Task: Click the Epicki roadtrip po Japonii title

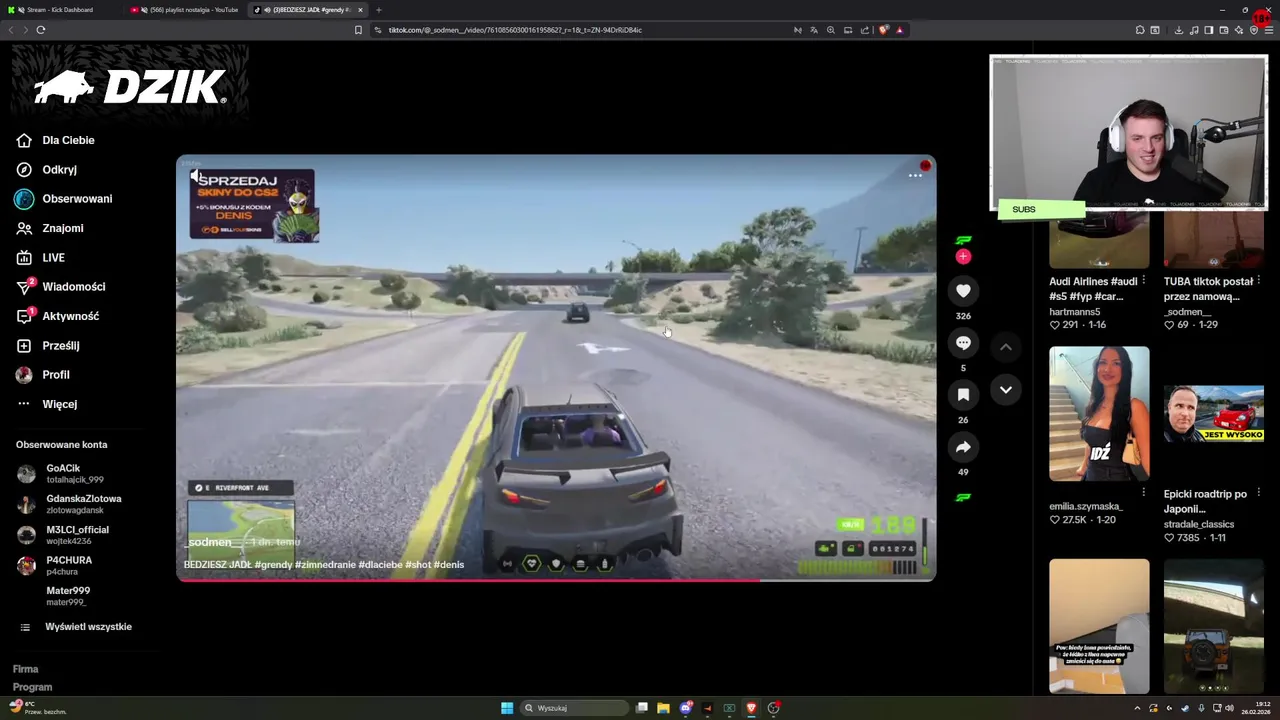Action: (1206, 501)
